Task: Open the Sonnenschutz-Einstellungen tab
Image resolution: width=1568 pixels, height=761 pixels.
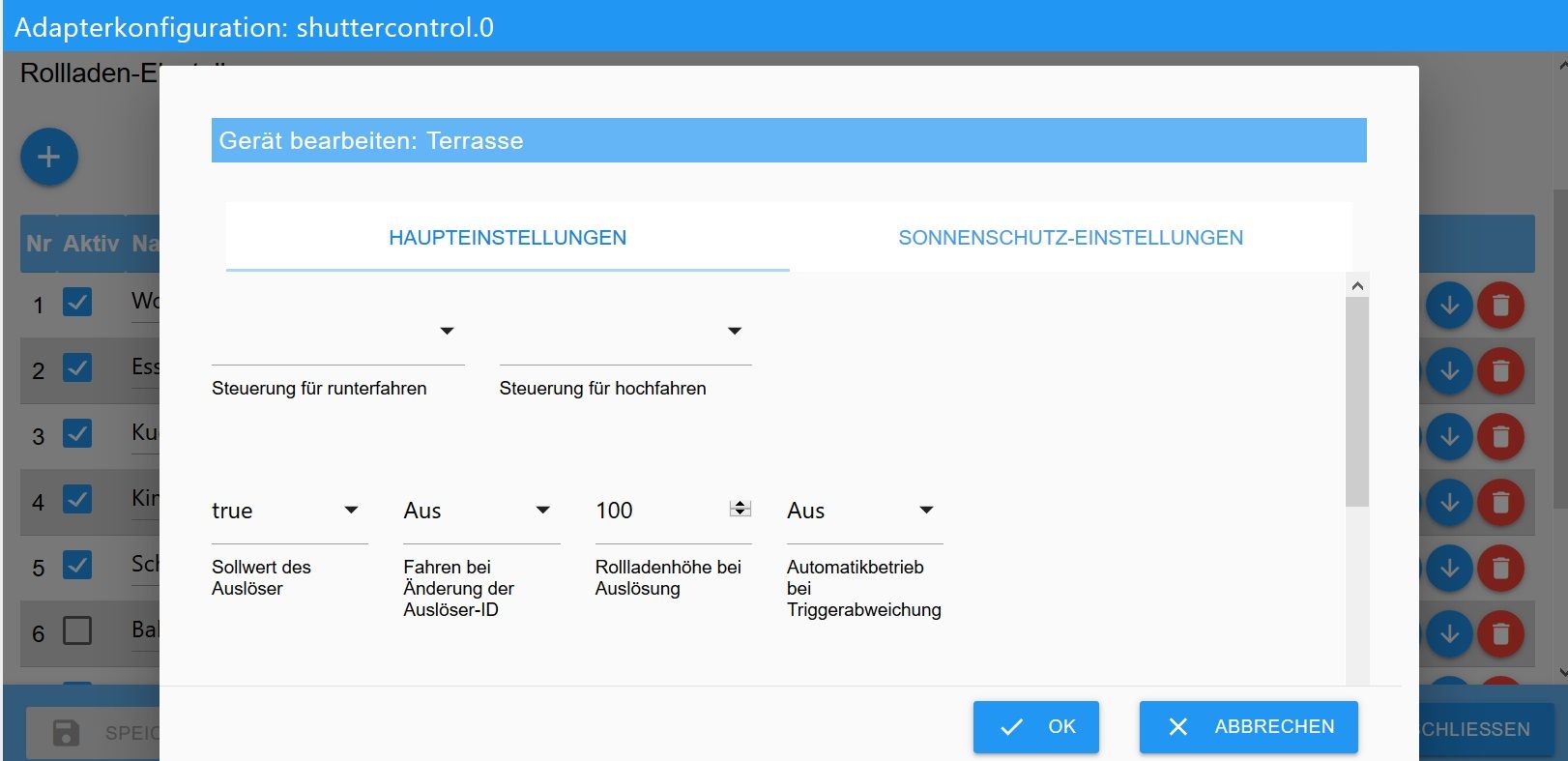Action: click(x=1070, y=237)
